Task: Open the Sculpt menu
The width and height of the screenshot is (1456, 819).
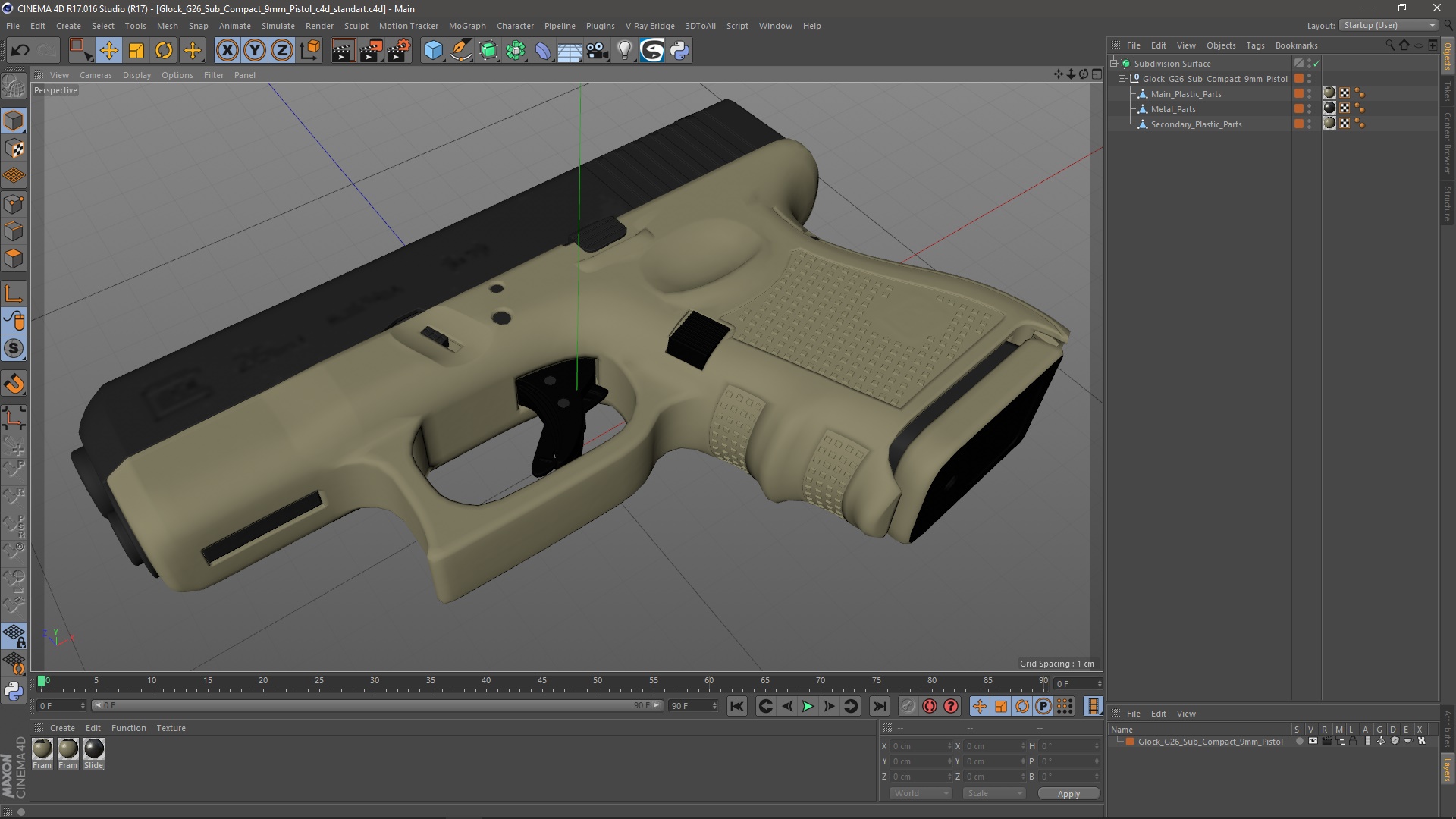Action: pos(356,26)
